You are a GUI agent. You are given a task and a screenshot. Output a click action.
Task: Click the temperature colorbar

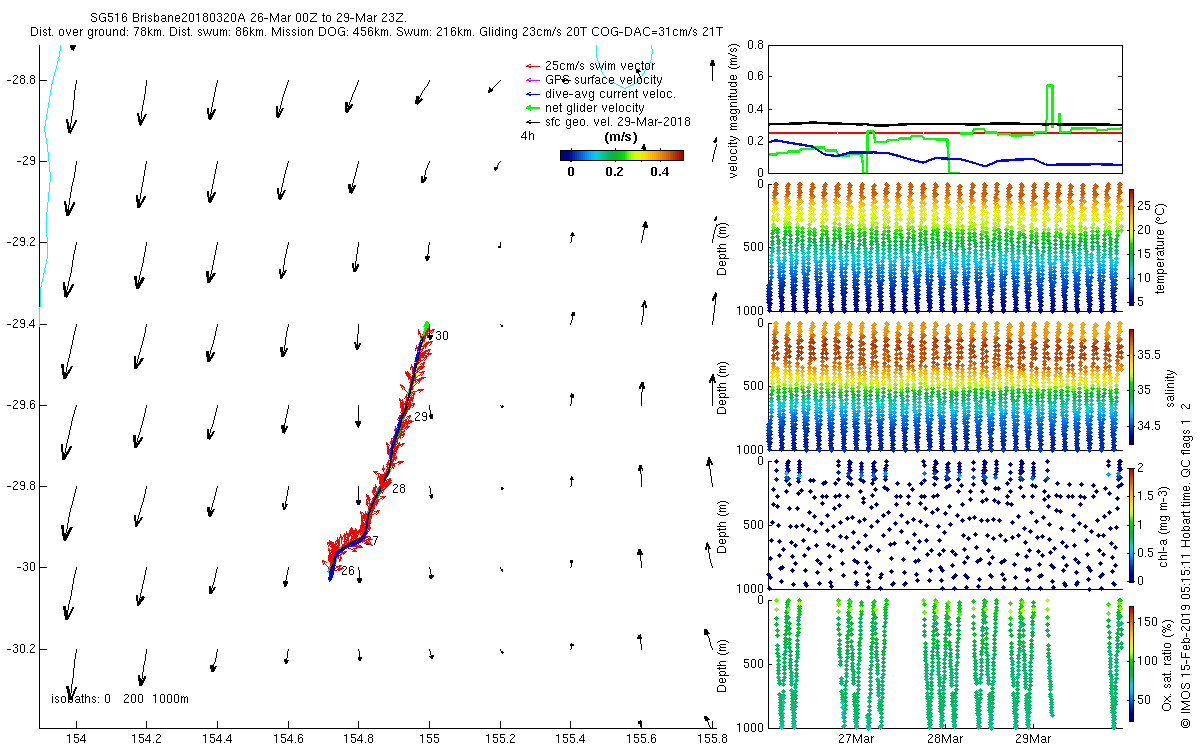tap(1133, 245)
